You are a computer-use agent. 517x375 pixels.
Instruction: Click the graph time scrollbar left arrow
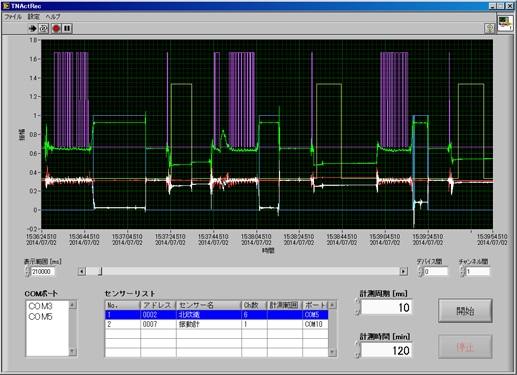pyautogui.click(x=82, y=271)
